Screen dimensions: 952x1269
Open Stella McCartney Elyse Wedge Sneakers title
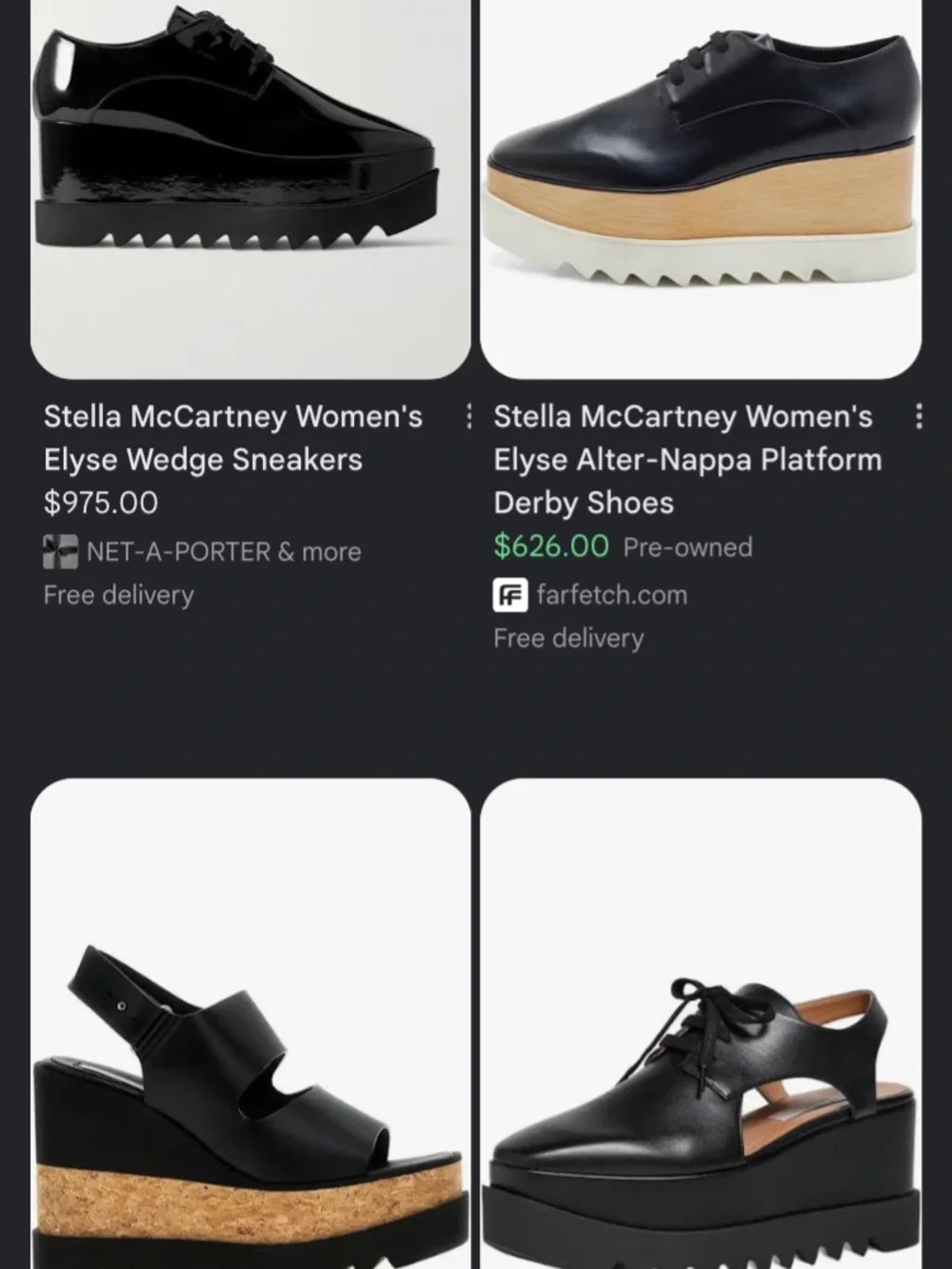tap(233, 438)
